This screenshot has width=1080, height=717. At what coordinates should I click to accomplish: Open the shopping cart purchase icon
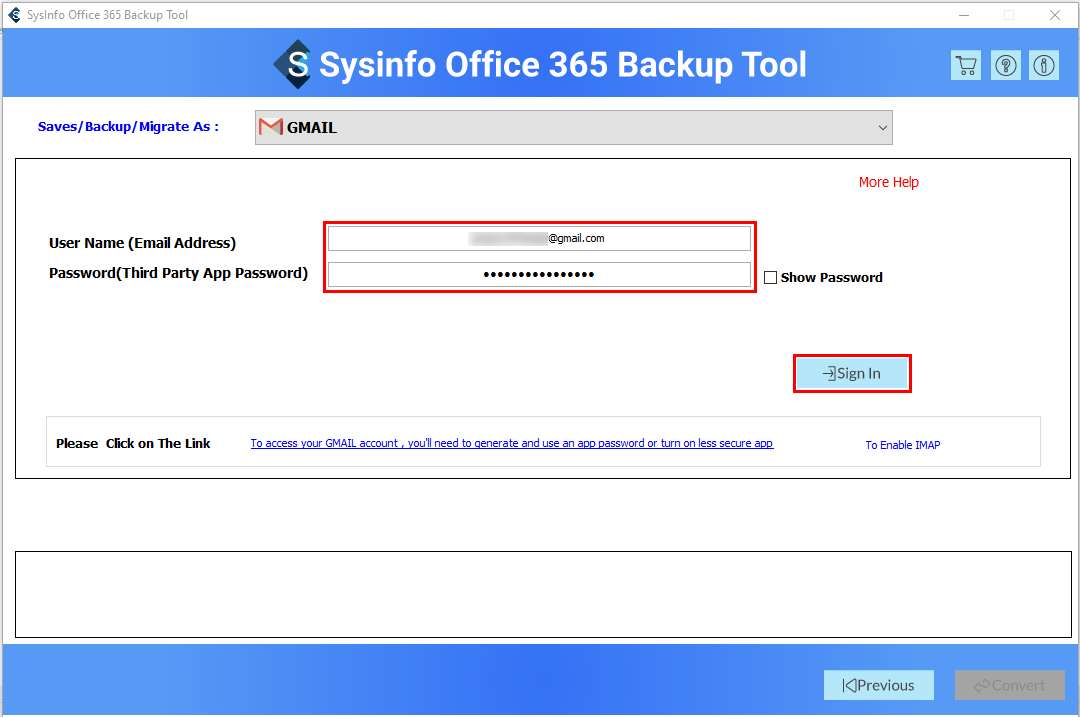(965, 66)
